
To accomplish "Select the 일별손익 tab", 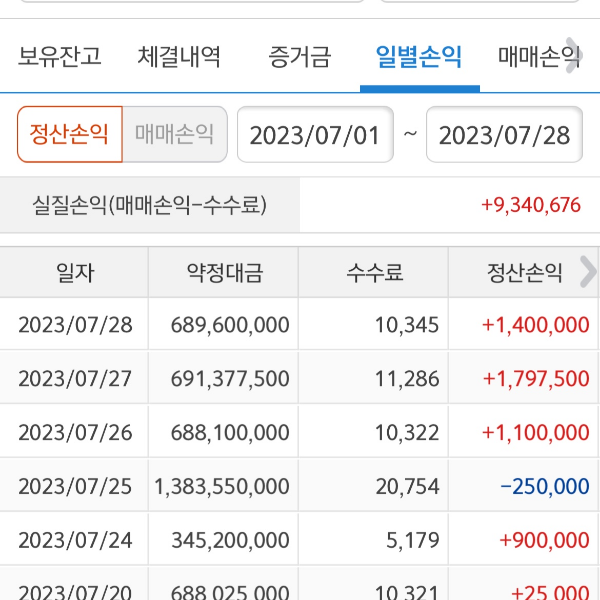I will tap(419, 56).
